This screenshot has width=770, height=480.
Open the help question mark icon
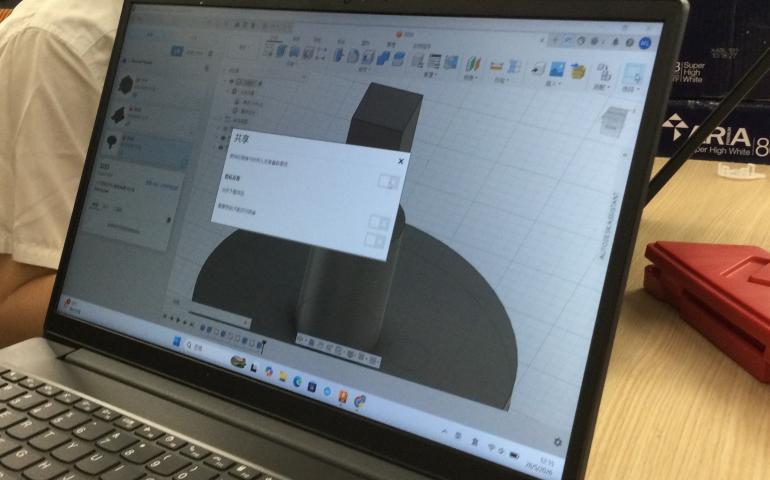[x=630, y=43]
